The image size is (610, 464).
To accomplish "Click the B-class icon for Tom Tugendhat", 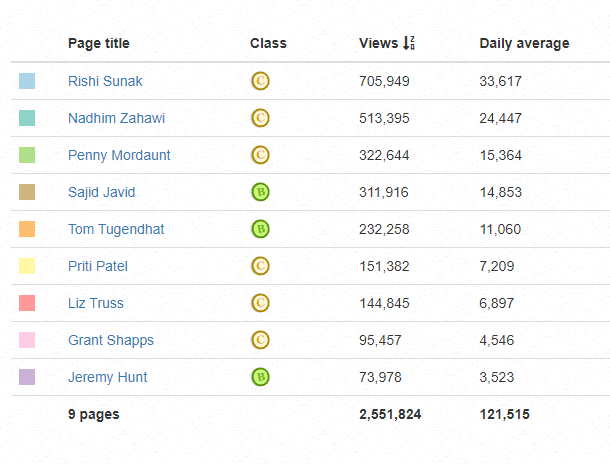I will [x=260, y=229].
